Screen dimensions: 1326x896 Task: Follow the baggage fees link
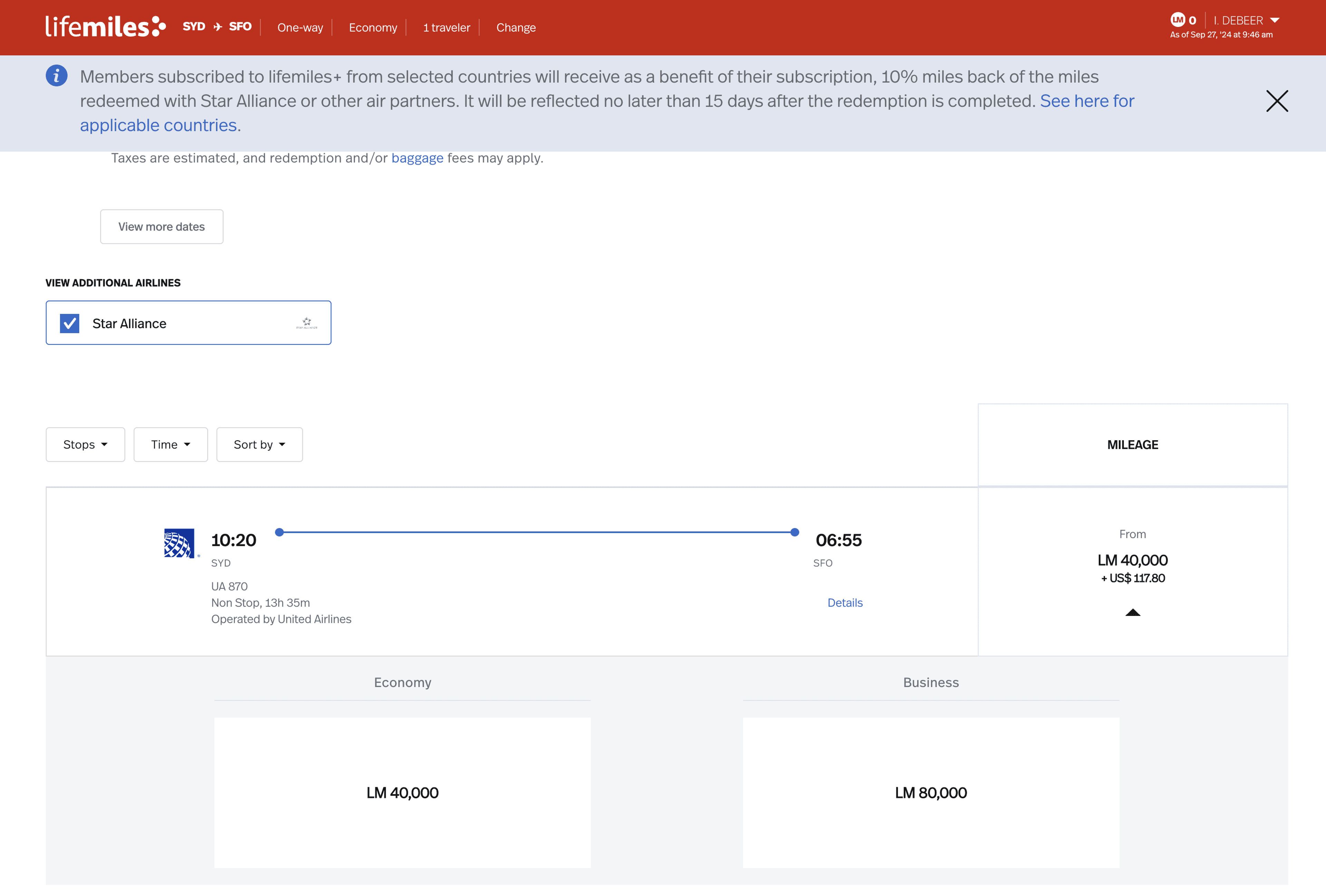pyautogui.click(x=417, y=158)
